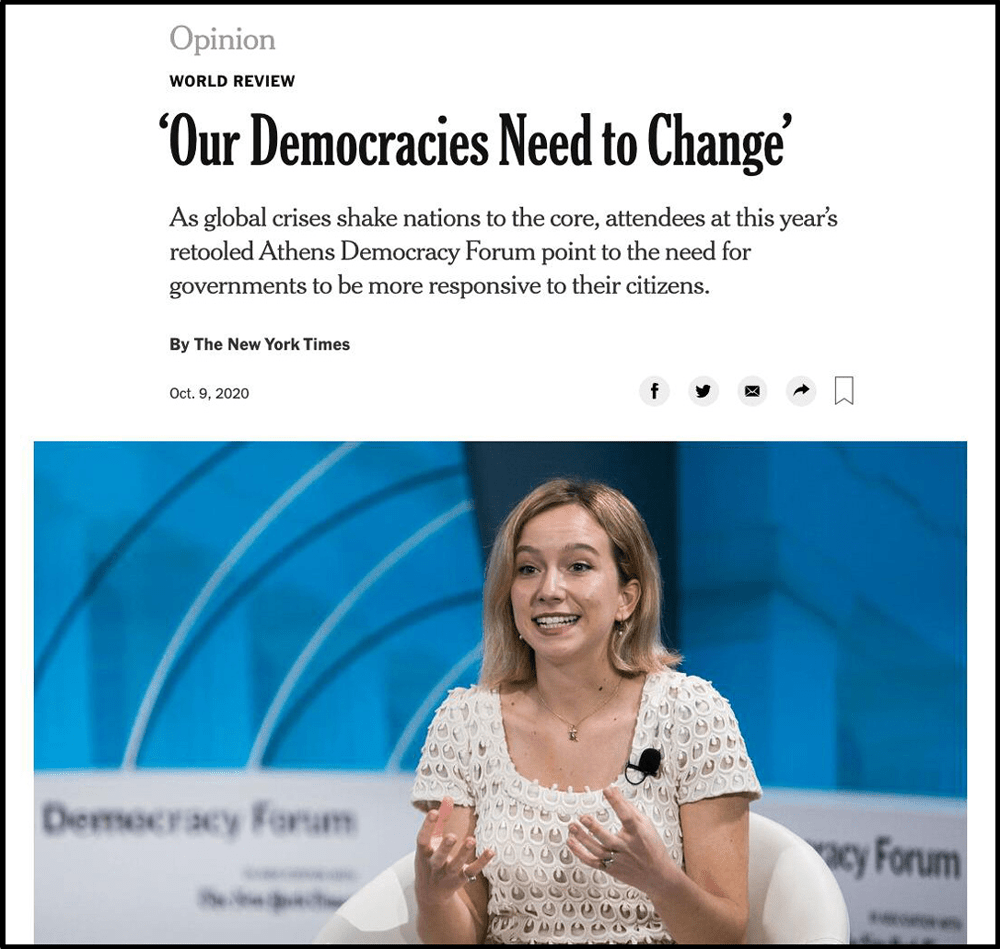Click the byline By The New York Times
Image resolution: width=1000 pixels, height=949 pixels.
(x=260, y=344)
